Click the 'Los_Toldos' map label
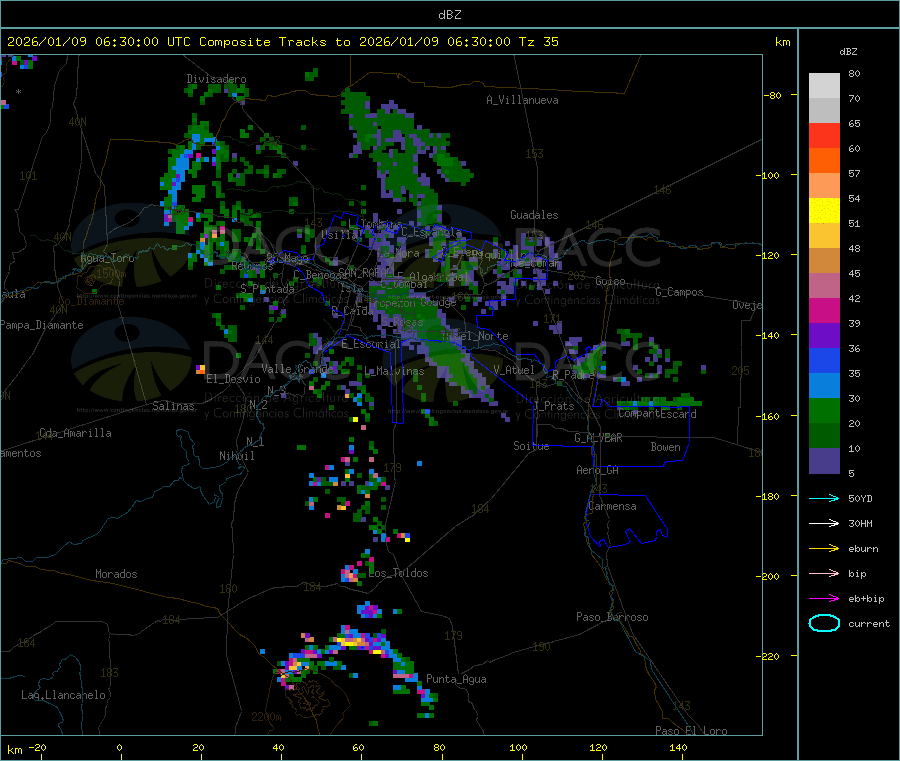 (x=398, y=573)
